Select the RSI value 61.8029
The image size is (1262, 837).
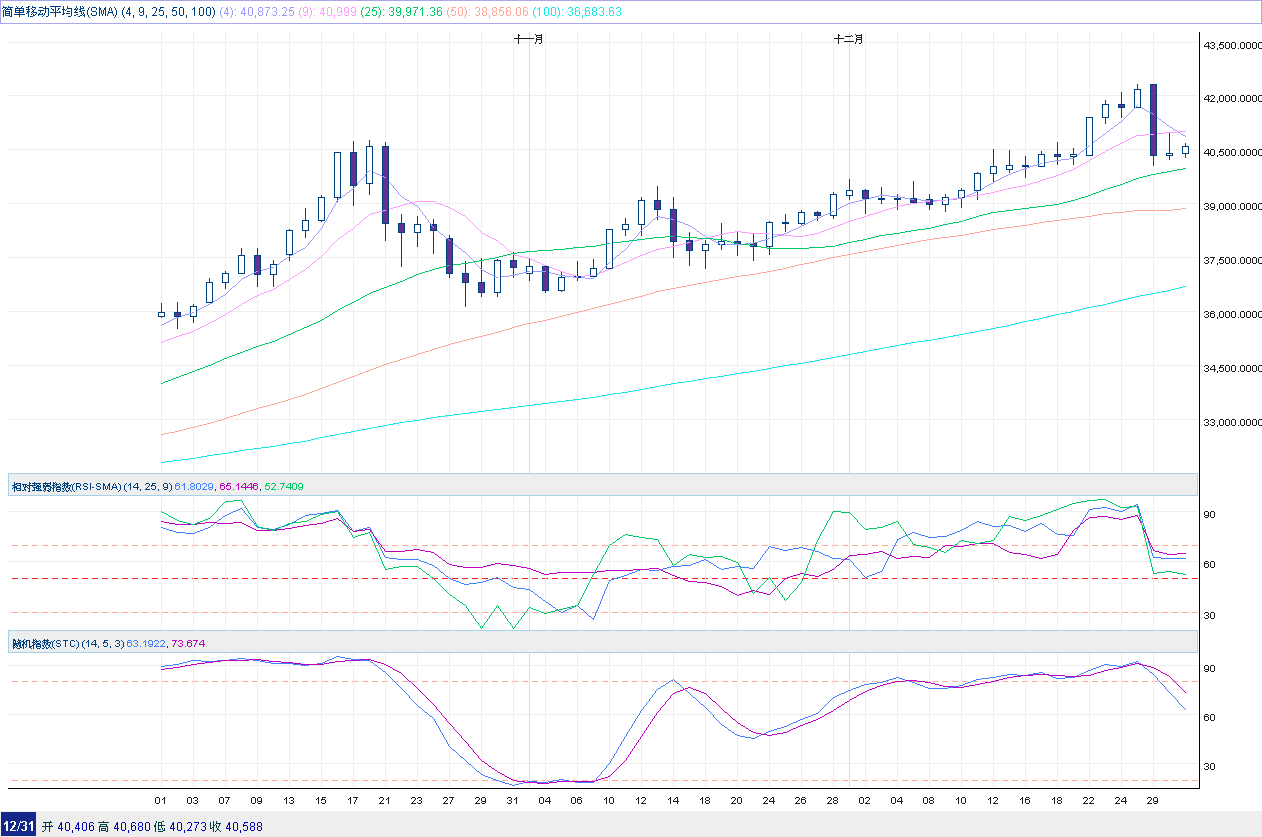click(194, 486)
